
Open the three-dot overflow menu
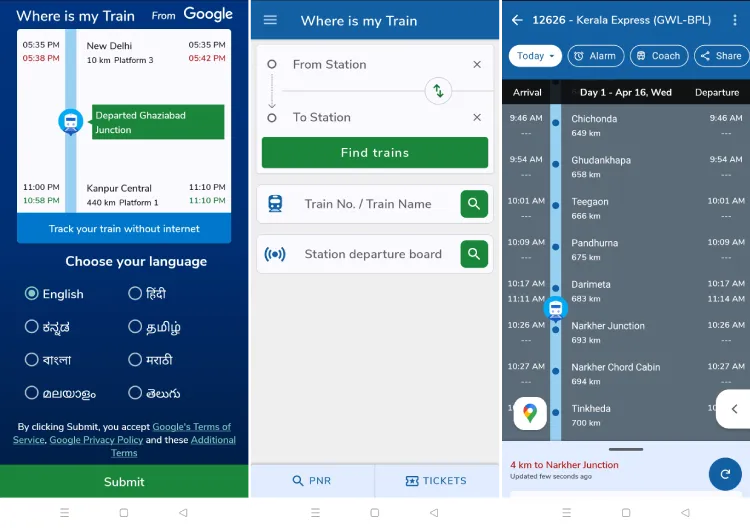735,20
